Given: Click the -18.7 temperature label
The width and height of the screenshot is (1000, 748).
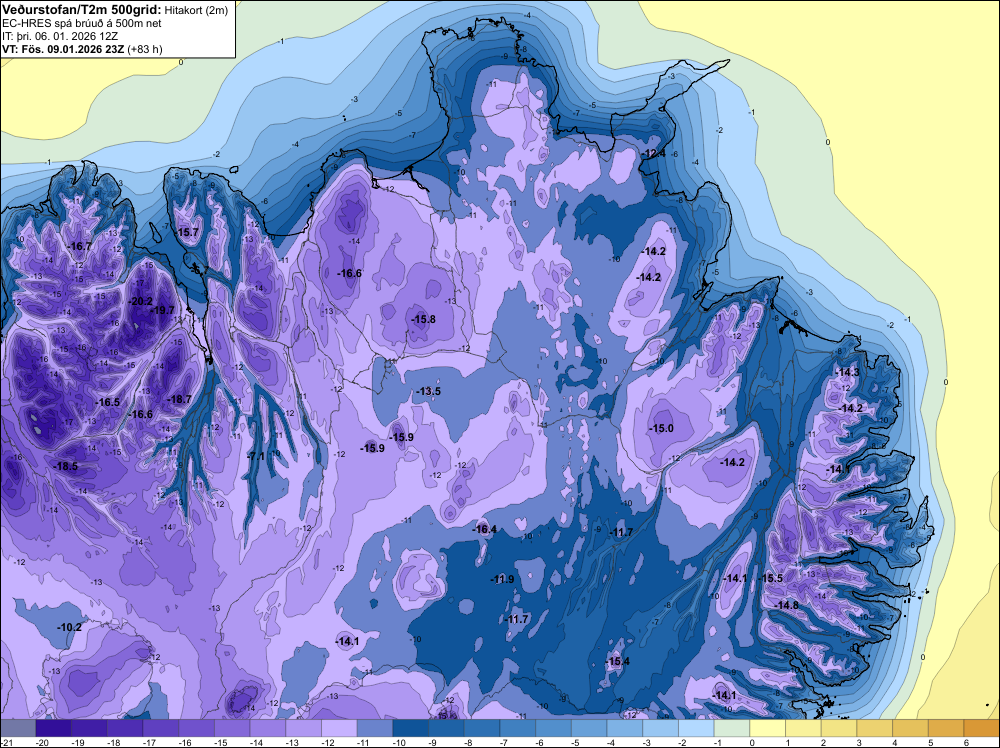Looking at the screenshot, I should pos(179,399).
